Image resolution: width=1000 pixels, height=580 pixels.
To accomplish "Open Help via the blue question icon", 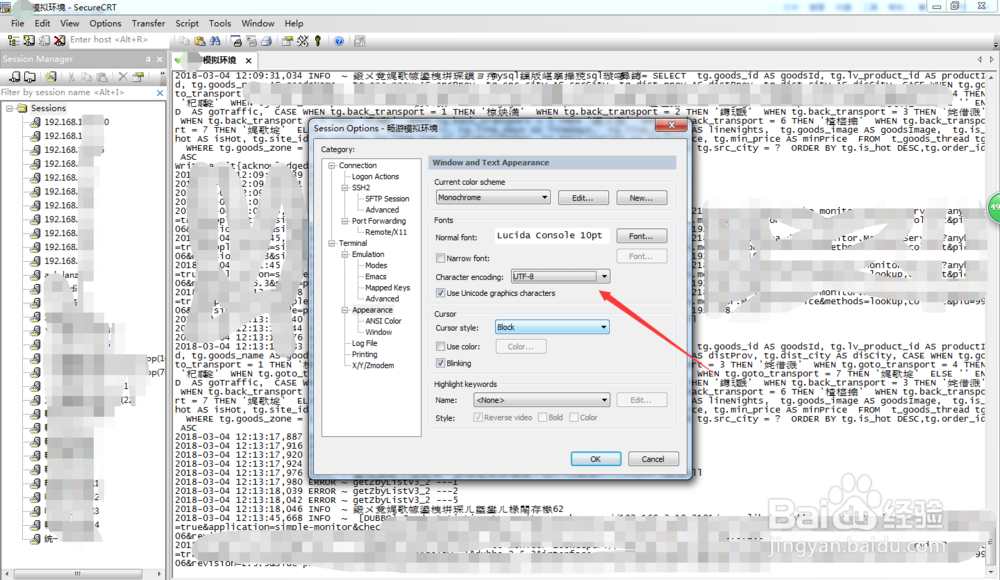I will click(x=339, y=41).
